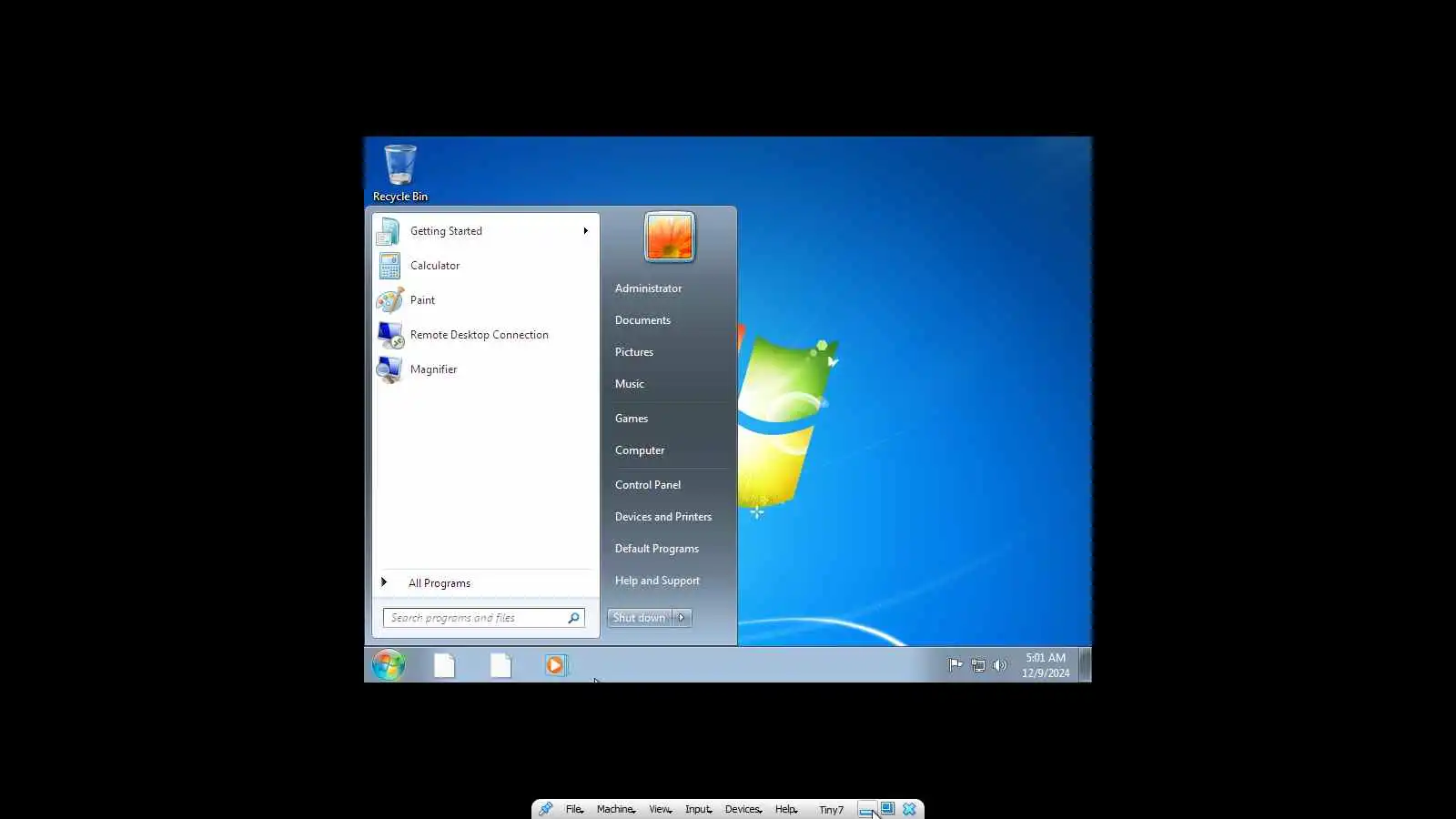Click the search magnifying glass icon
The width and height of the screenshot is (1456, 819).
(573, 618)
